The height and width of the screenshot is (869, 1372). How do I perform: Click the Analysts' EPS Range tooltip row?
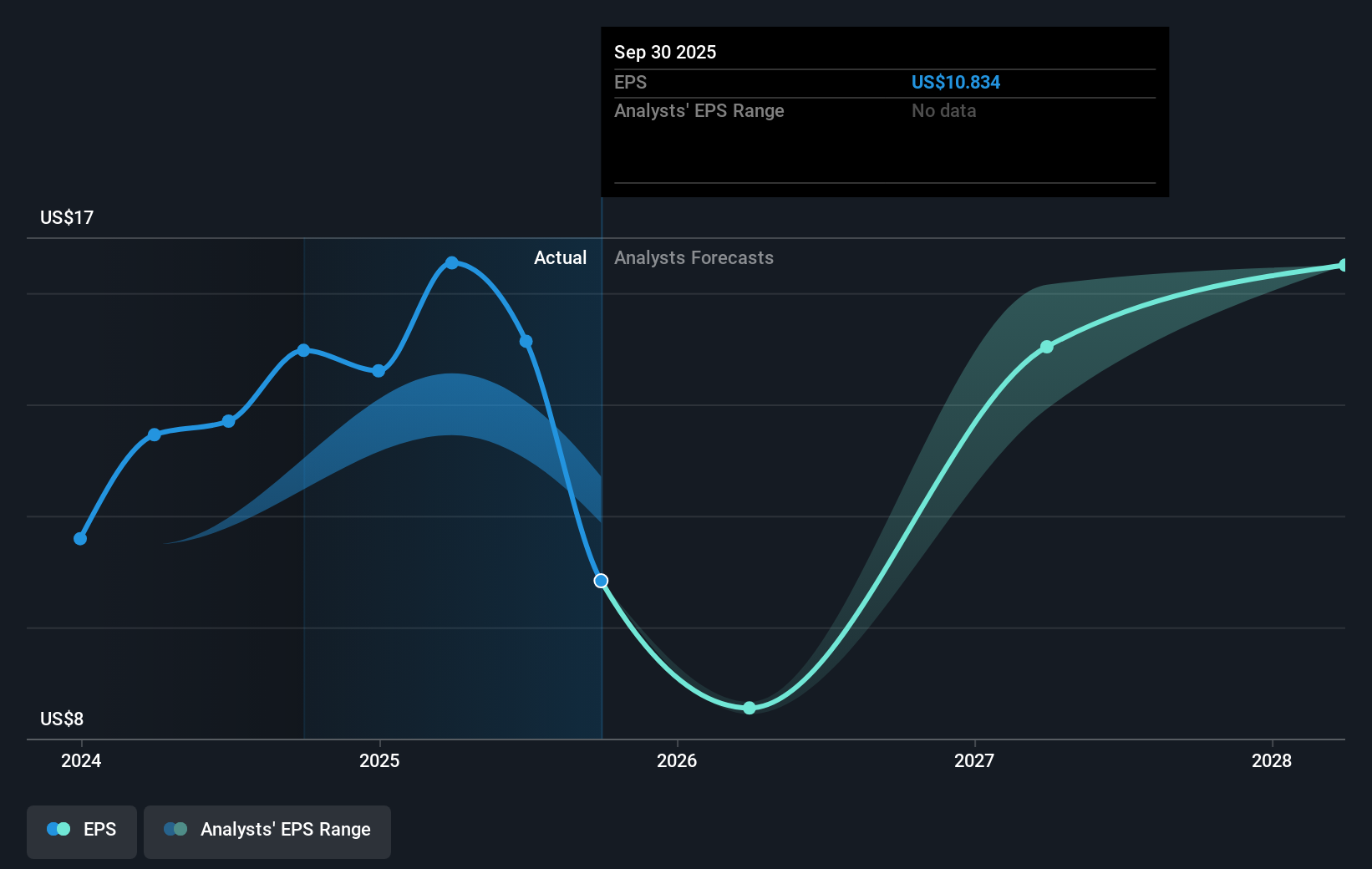pos(699,110)
